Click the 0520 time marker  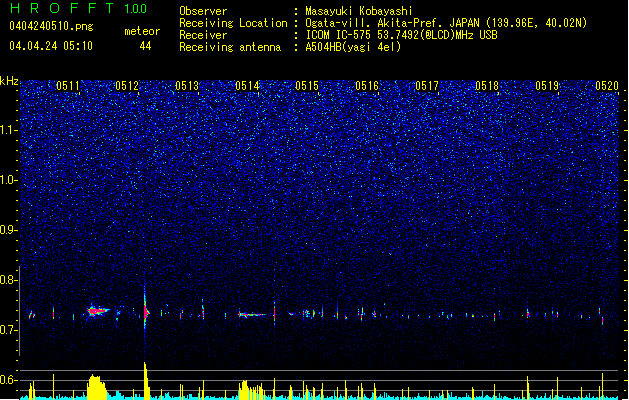(x=607, y=86)
